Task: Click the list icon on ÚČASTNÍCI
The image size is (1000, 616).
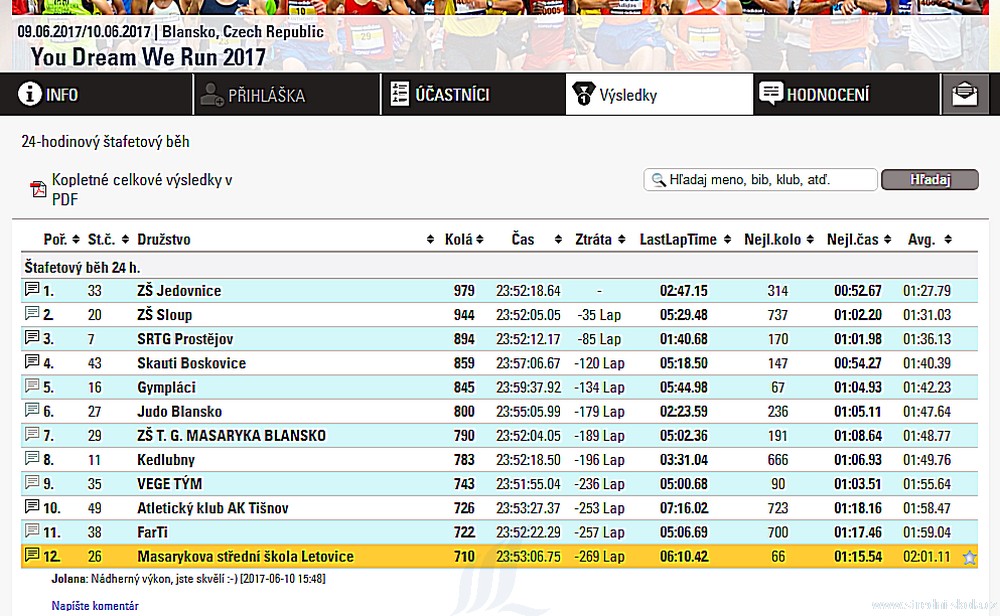Action: [400, 94]
